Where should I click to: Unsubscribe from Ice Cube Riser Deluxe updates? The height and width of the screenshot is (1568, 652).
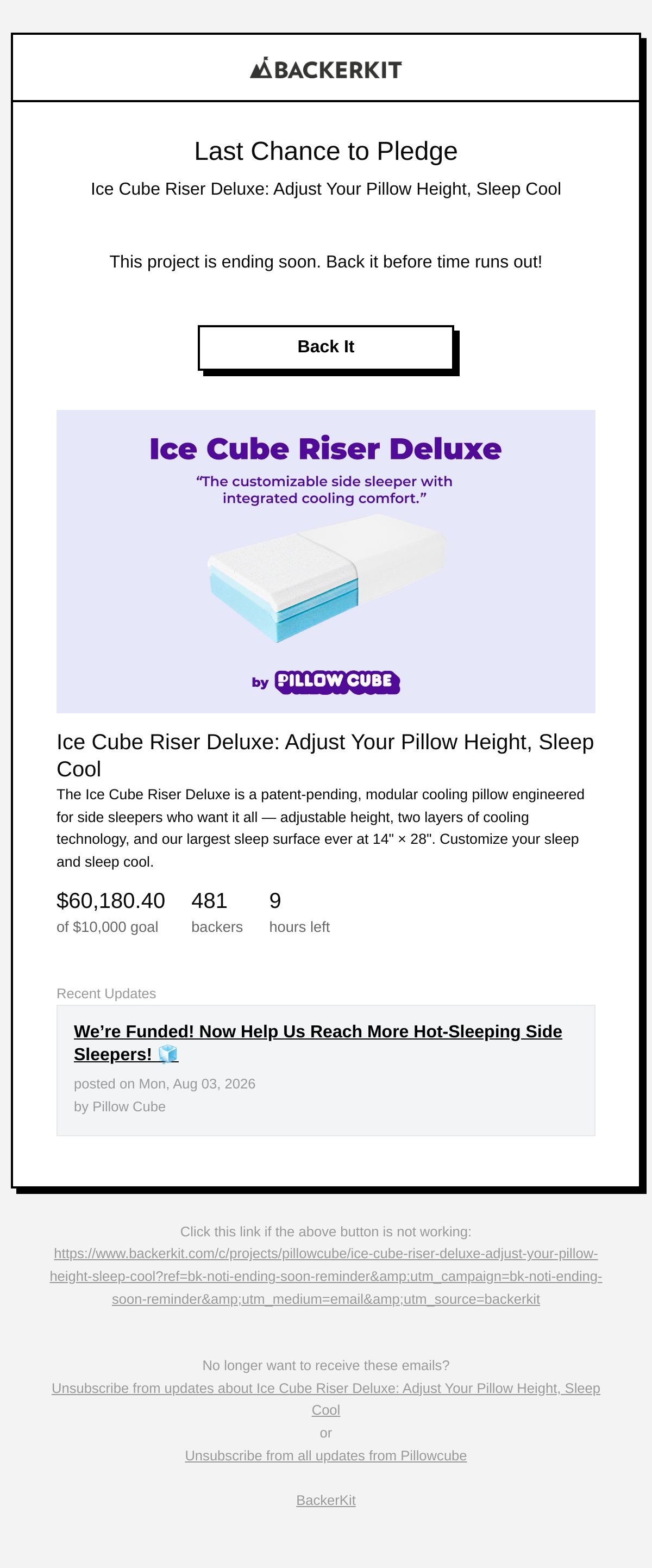click(x=326, y=1399)
